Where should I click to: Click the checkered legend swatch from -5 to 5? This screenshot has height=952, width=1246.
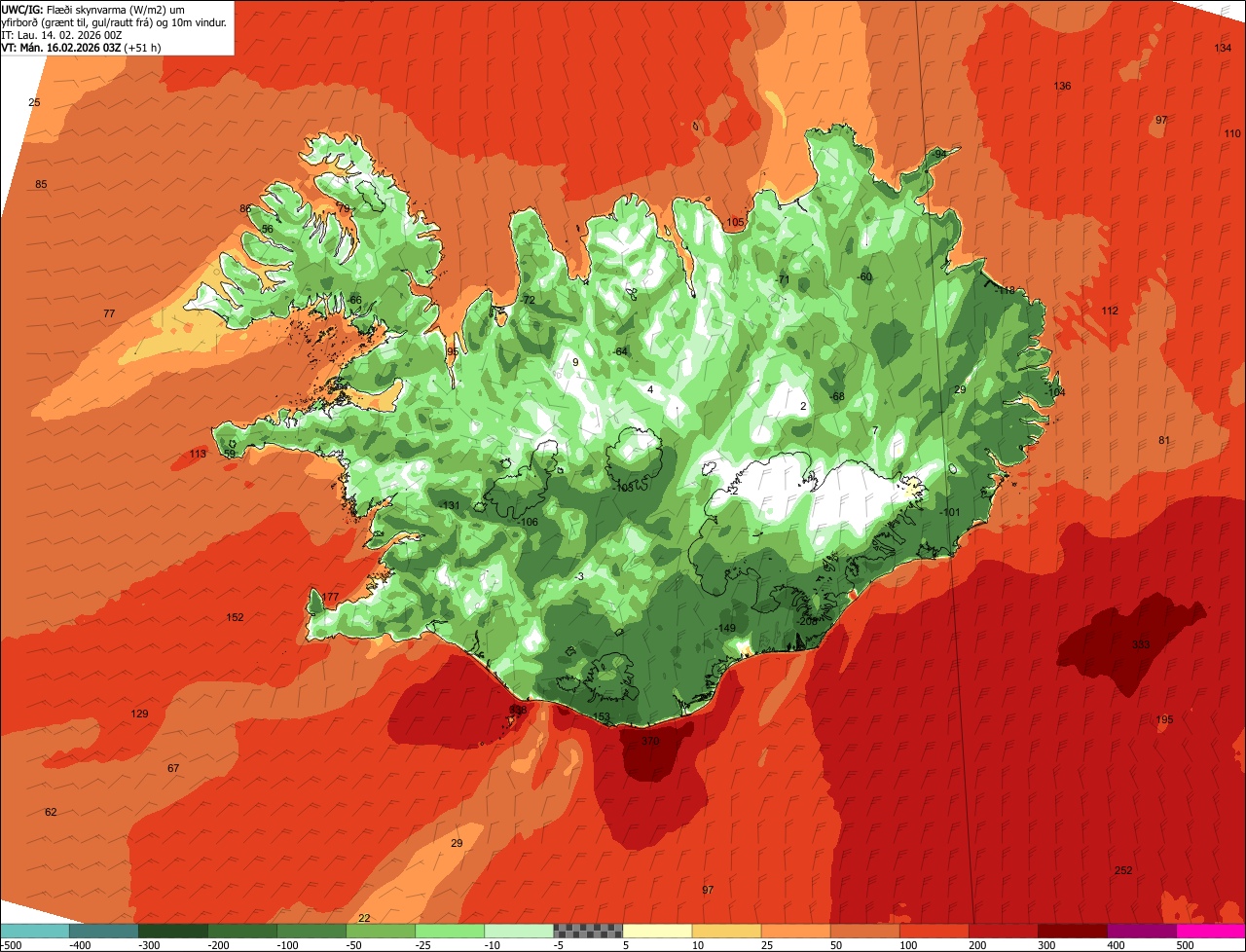pyautogui.click(x=587, y=931)
